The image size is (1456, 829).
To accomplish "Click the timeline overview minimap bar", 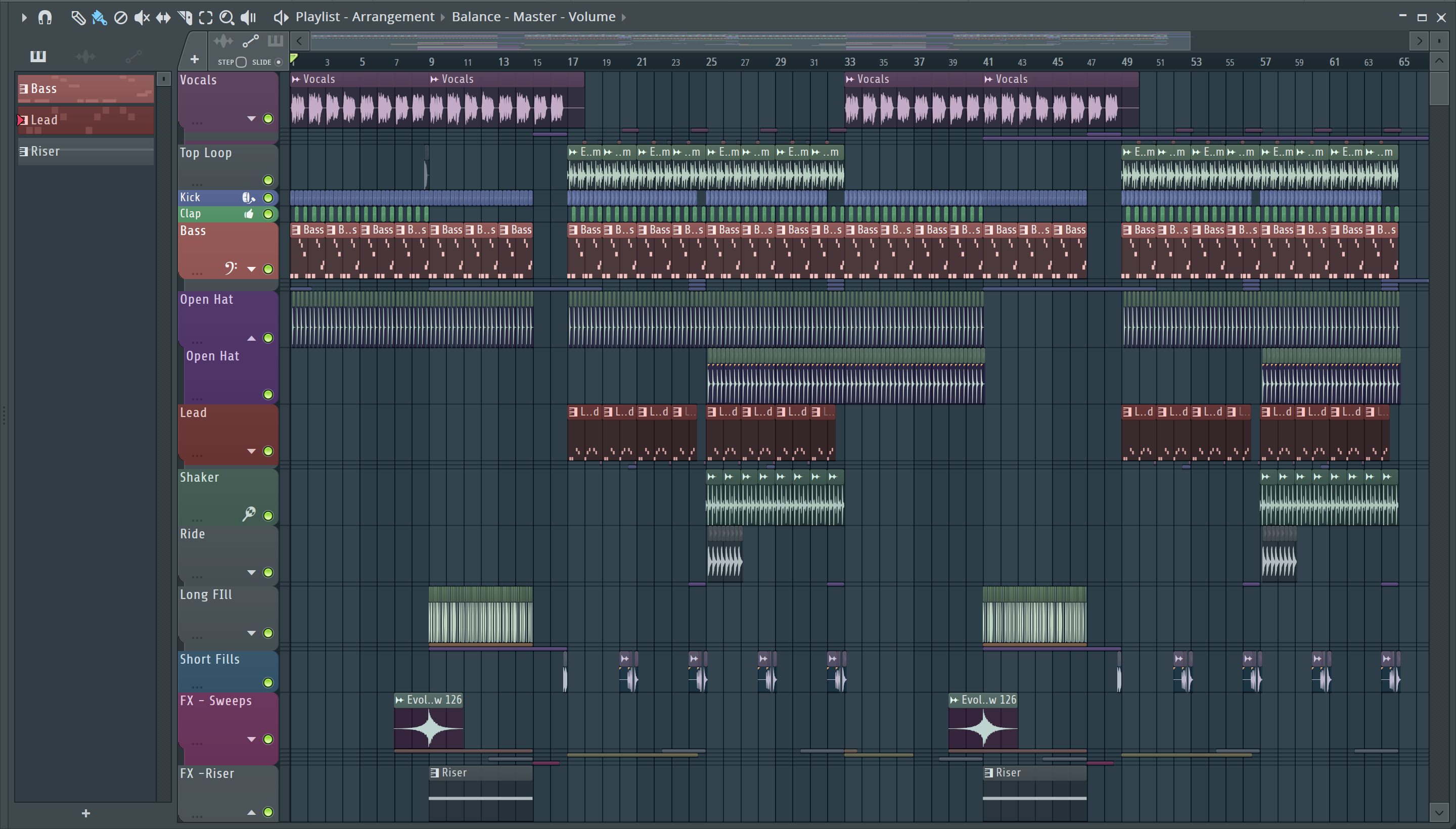I will coord(750,41).
